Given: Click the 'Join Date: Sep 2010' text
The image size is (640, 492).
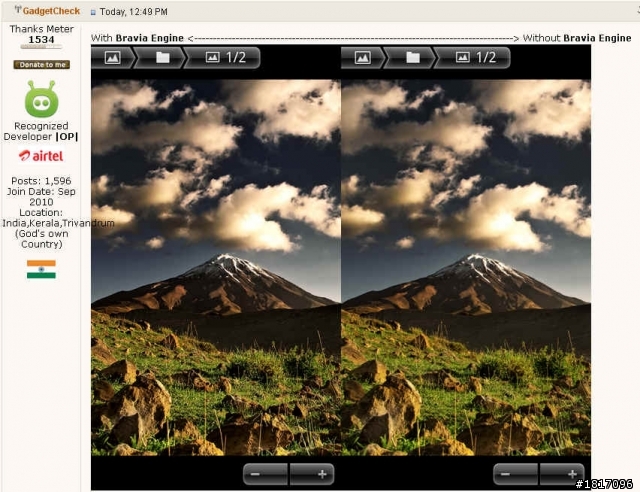Looking at the screenshot, I should [41, 196].
